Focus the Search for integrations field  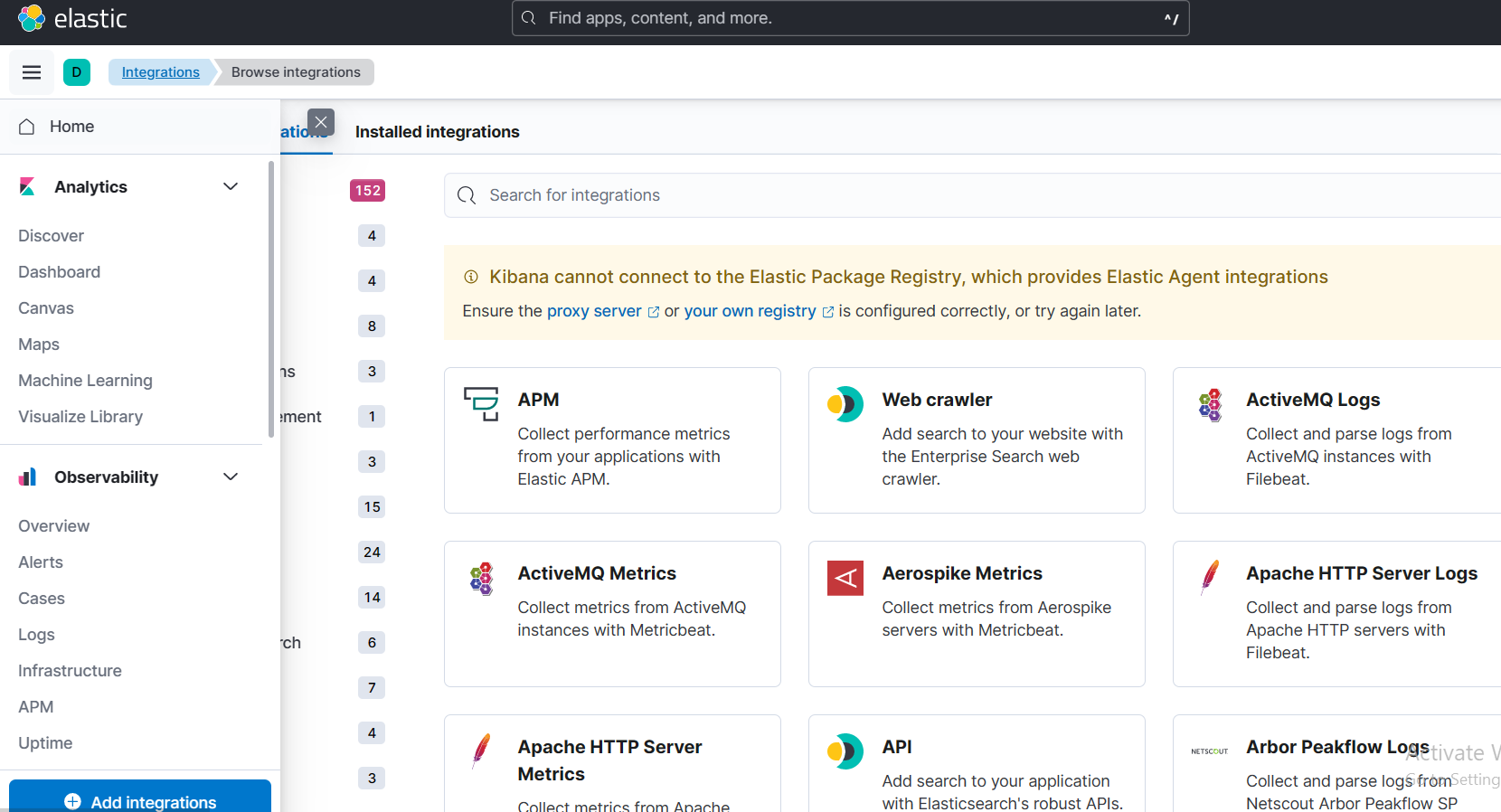(x=972, y=195)
